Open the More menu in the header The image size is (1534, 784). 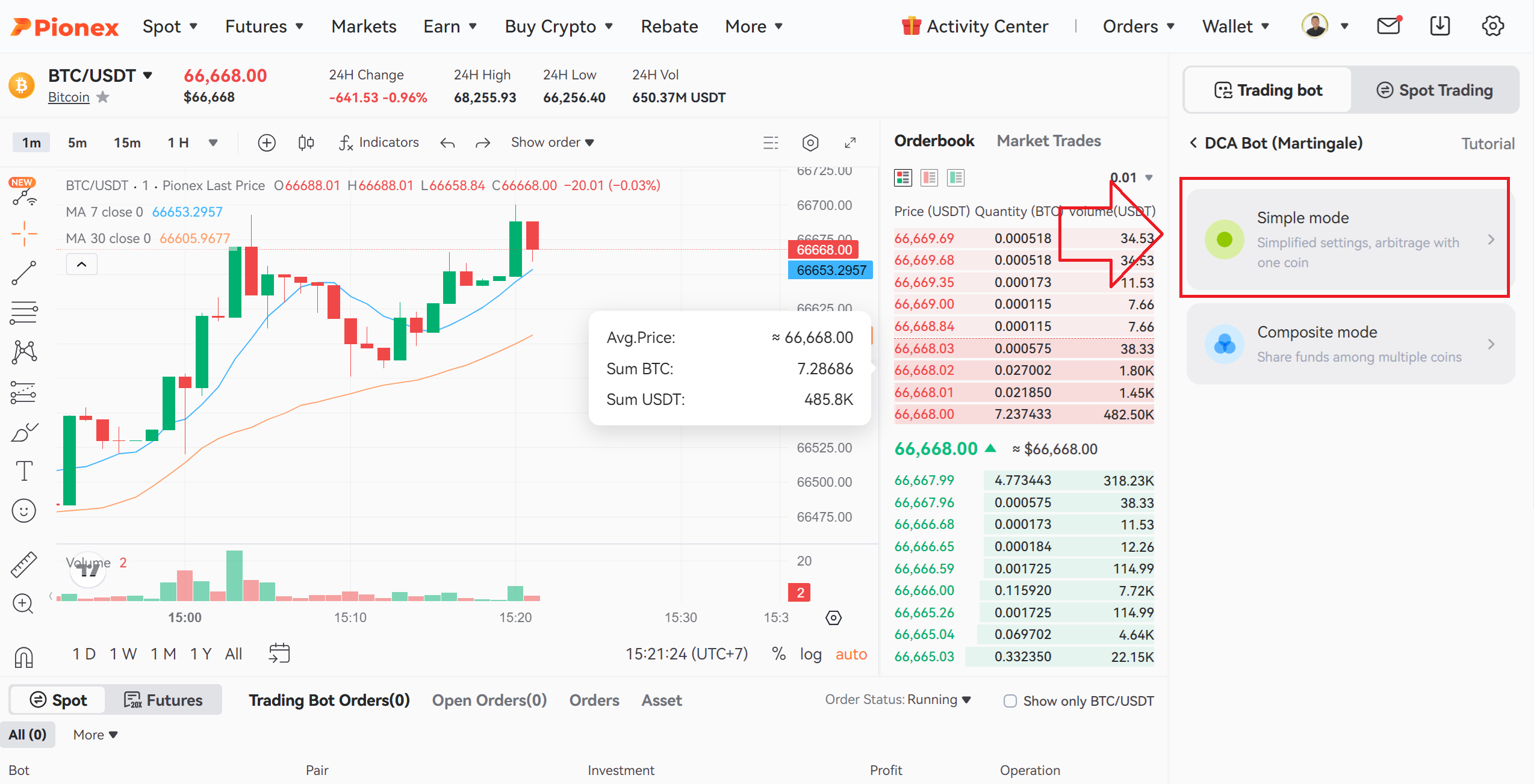754,26
